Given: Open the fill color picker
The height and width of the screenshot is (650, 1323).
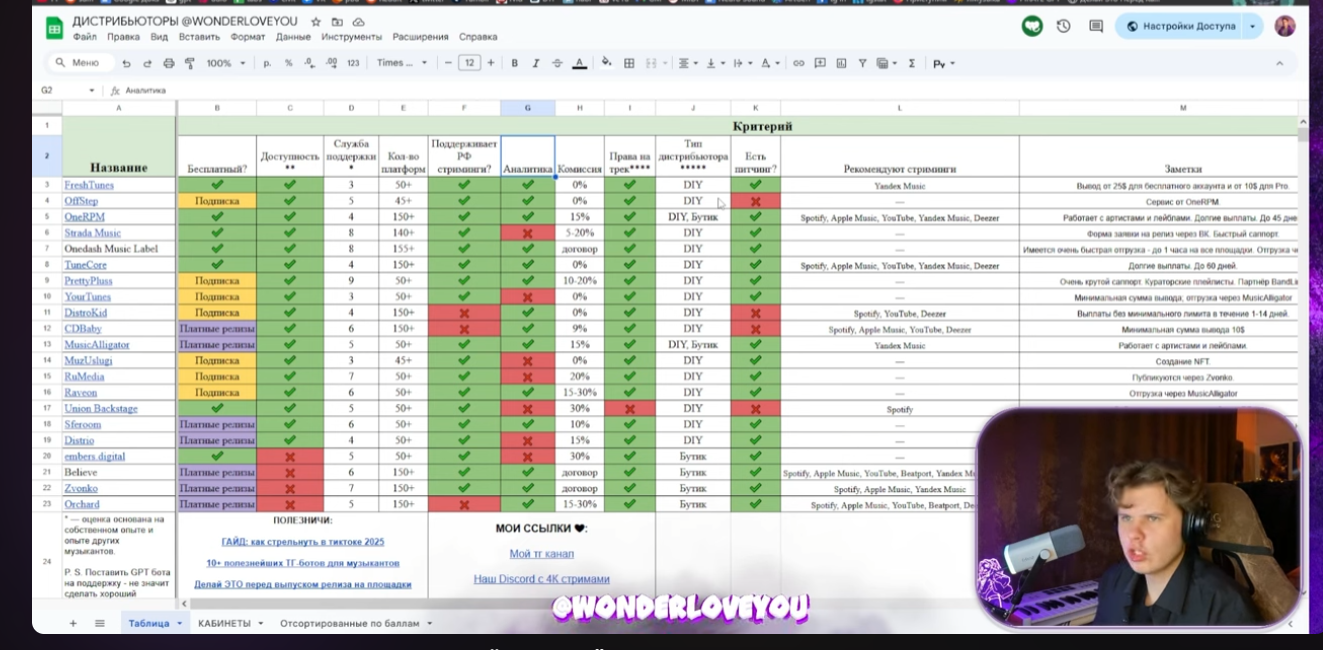Looking at the screenshot, I should tap(606, 63).
